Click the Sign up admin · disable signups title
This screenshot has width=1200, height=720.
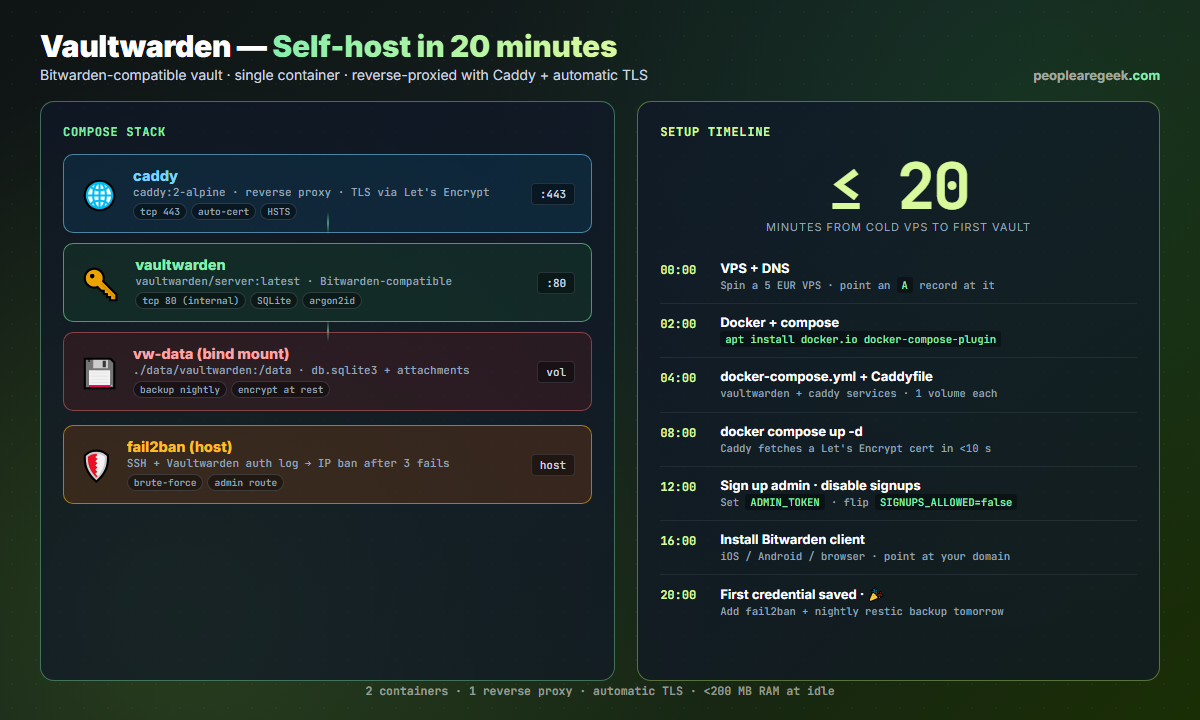click(x=820, y=486)
